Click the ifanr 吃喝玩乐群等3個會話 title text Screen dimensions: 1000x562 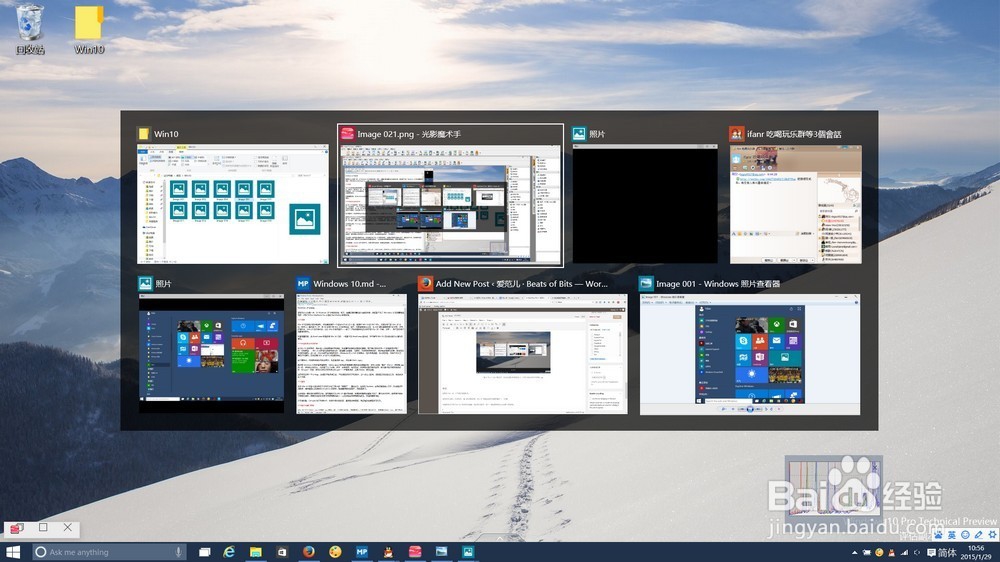(x=794, y=134)
